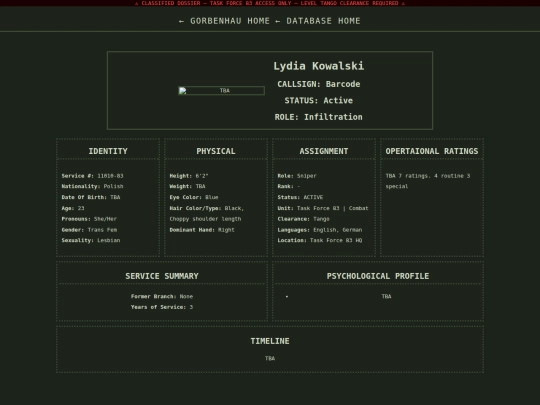The height and width of the screenshot is (405, 540).
Task: Click the Years of Service: 3 entry
Action: [162, 307]
